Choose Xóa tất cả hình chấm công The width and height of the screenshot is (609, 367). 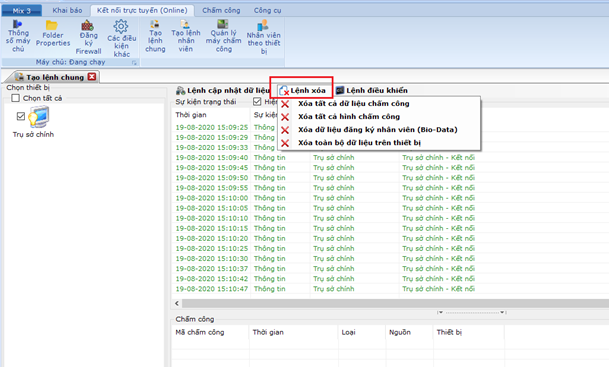point(379,117)
